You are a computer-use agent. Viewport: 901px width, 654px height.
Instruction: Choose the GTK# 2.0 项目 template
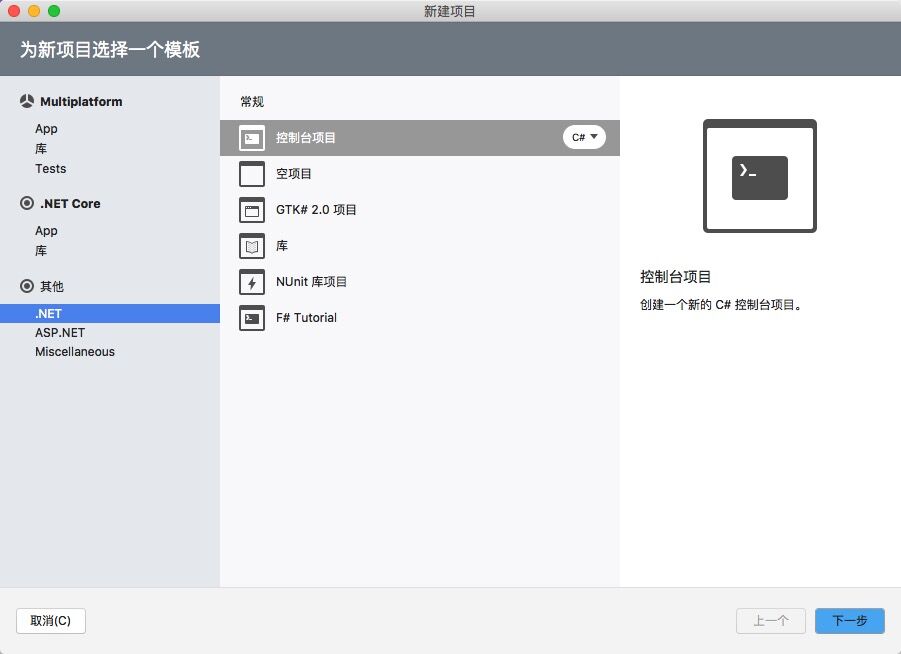[419, 210]
